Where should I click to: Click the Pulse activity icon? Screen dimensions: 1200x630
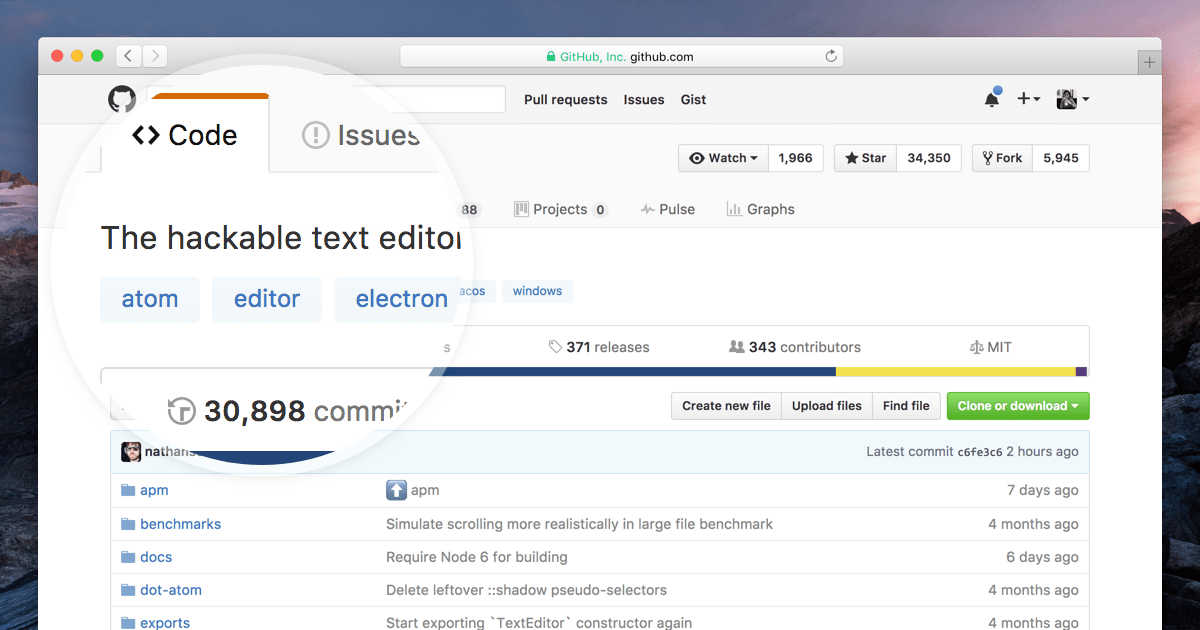pos(646,208)
